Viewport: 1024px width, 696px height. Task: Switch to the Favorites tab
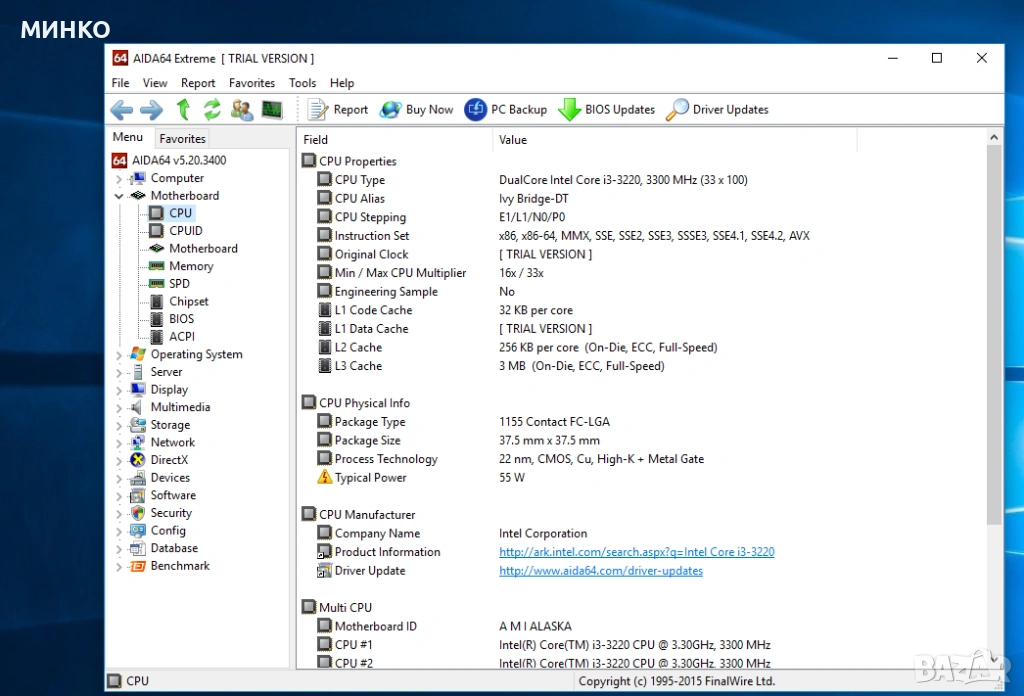[182, 139]
